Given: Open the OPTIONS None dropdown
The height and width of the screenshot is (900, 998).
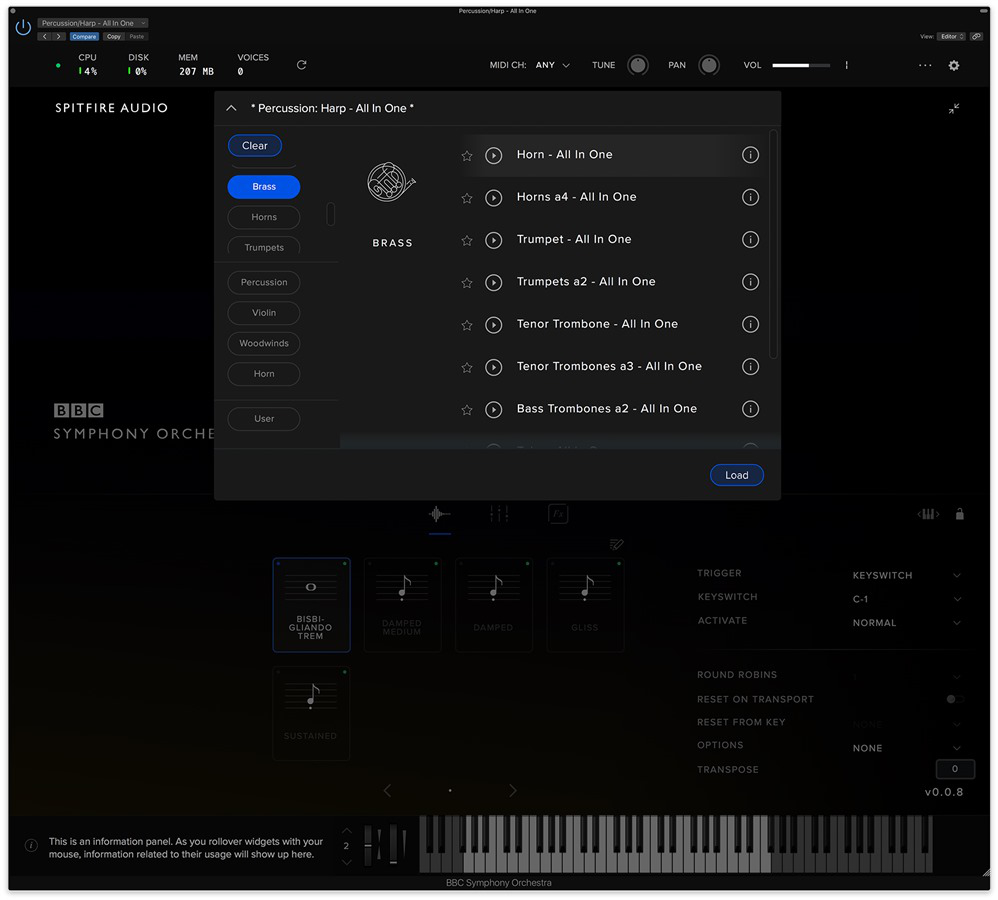Looking at the screenshot, I should 906,748.
